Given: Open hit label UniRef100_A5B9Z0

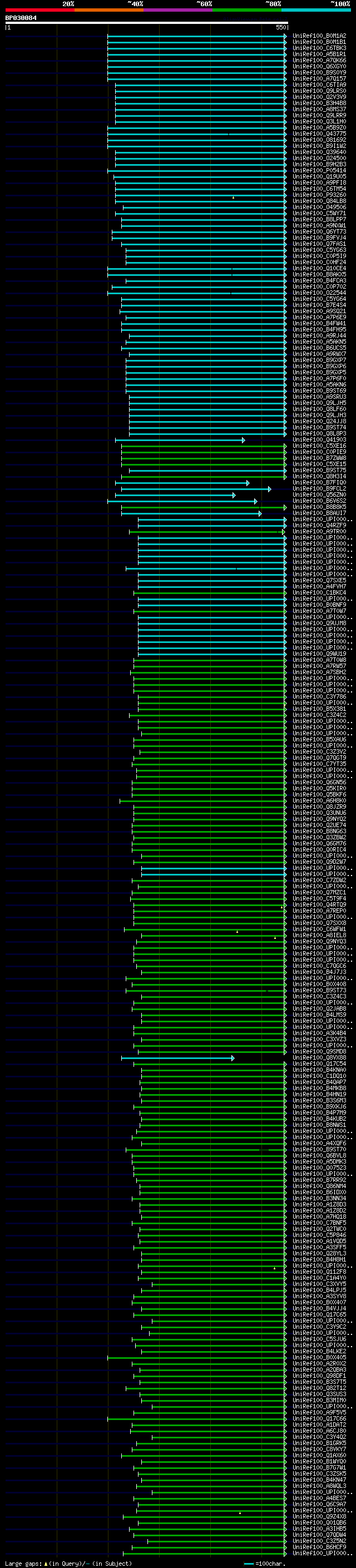Looking at the screenshot, I should [x=319, y=128].
